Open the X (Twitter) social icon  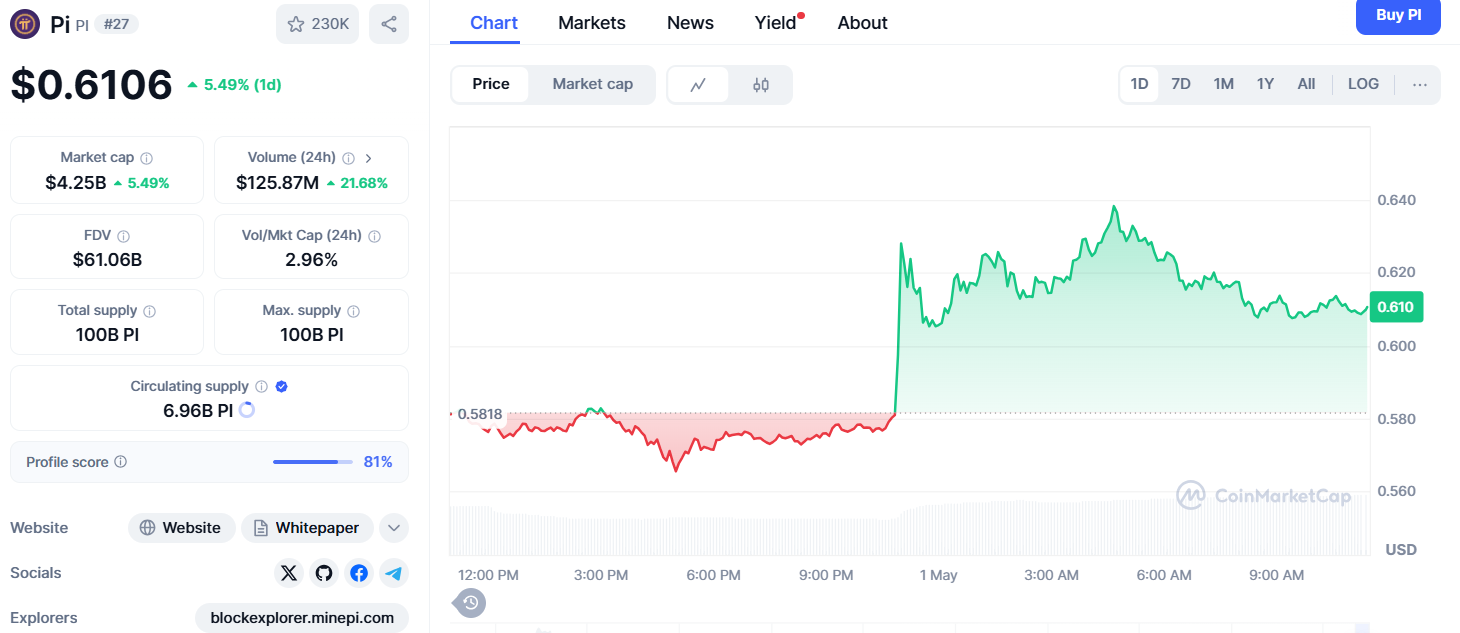289,573
